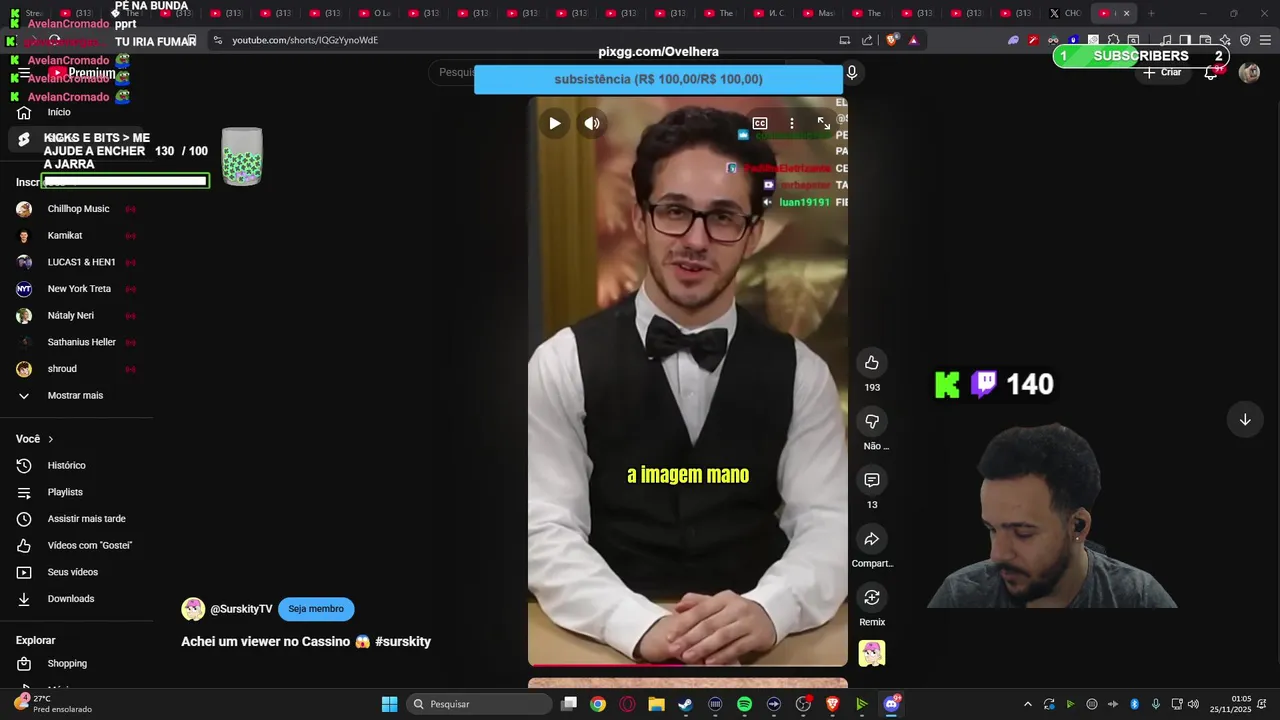Open the #surskity hashtag link
This screenshot has height=720, width=1280.
pyautogui.click(x=403, y=642)
